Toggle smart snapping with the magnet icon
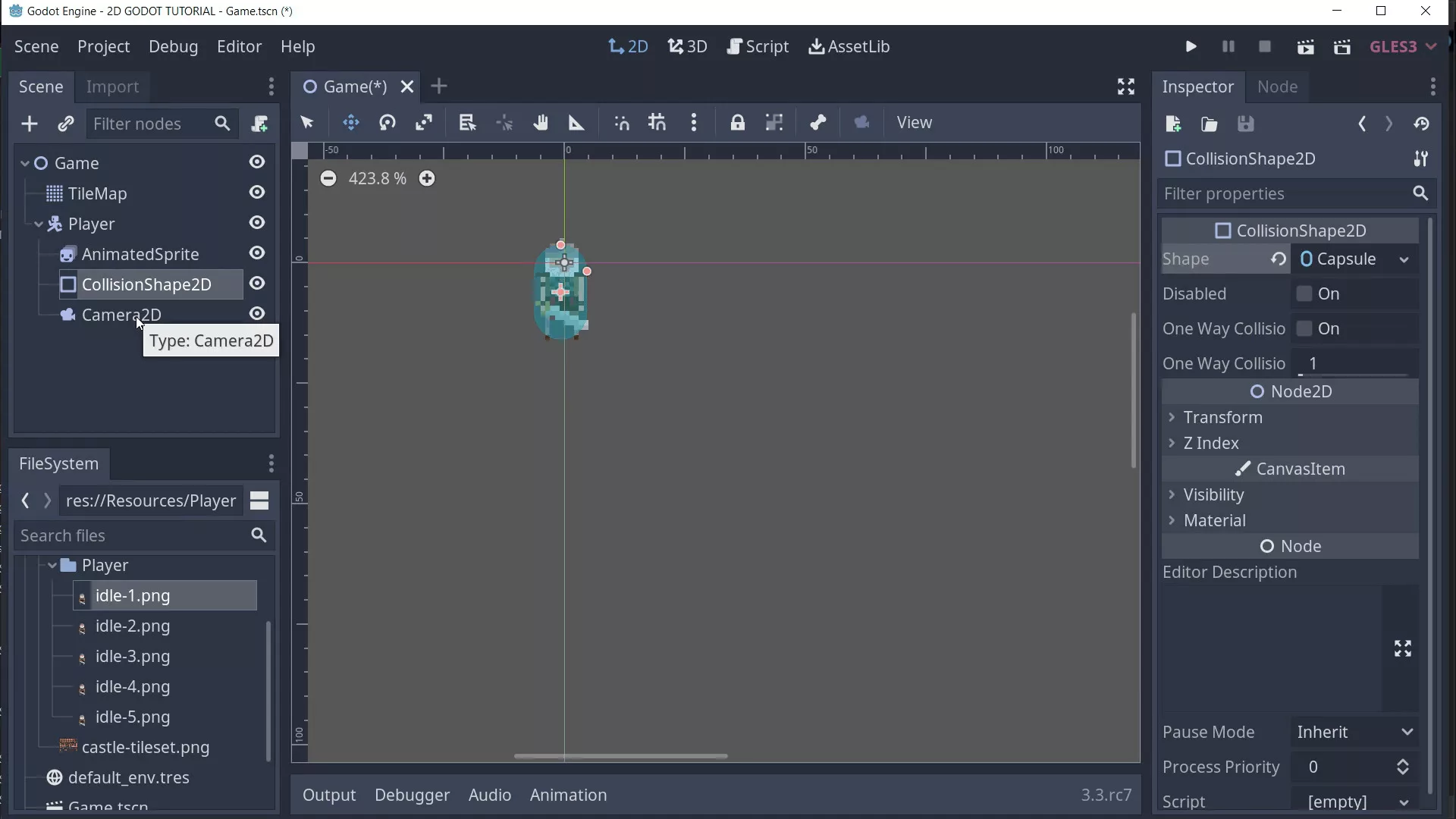 pyautogui.click(x=621, y=123)
